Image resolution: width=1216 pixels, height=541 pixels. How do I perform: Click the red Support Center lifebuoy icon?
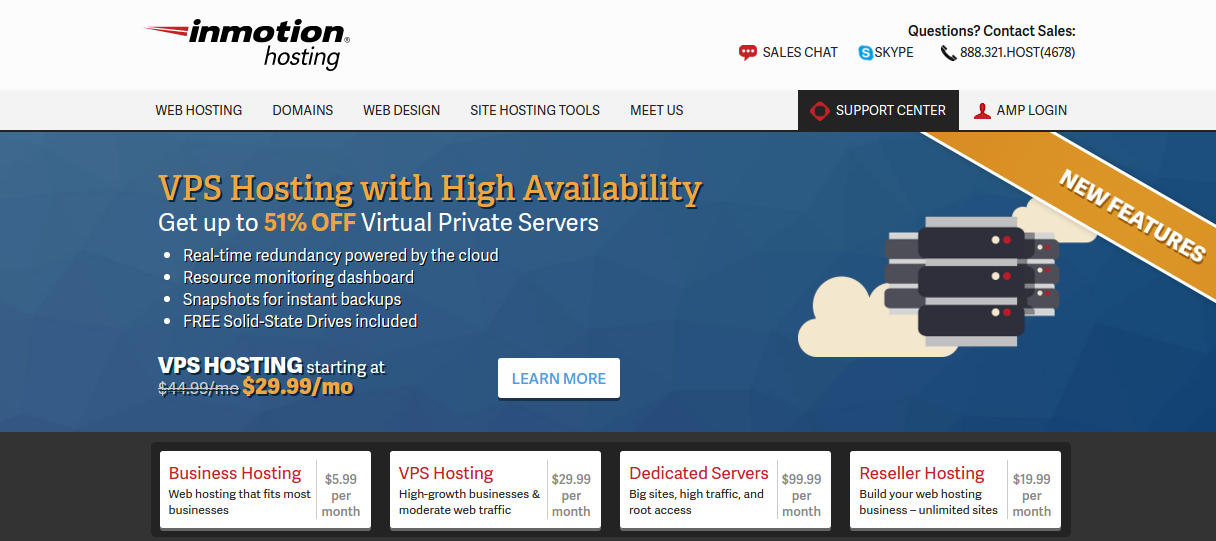(820, 111)
